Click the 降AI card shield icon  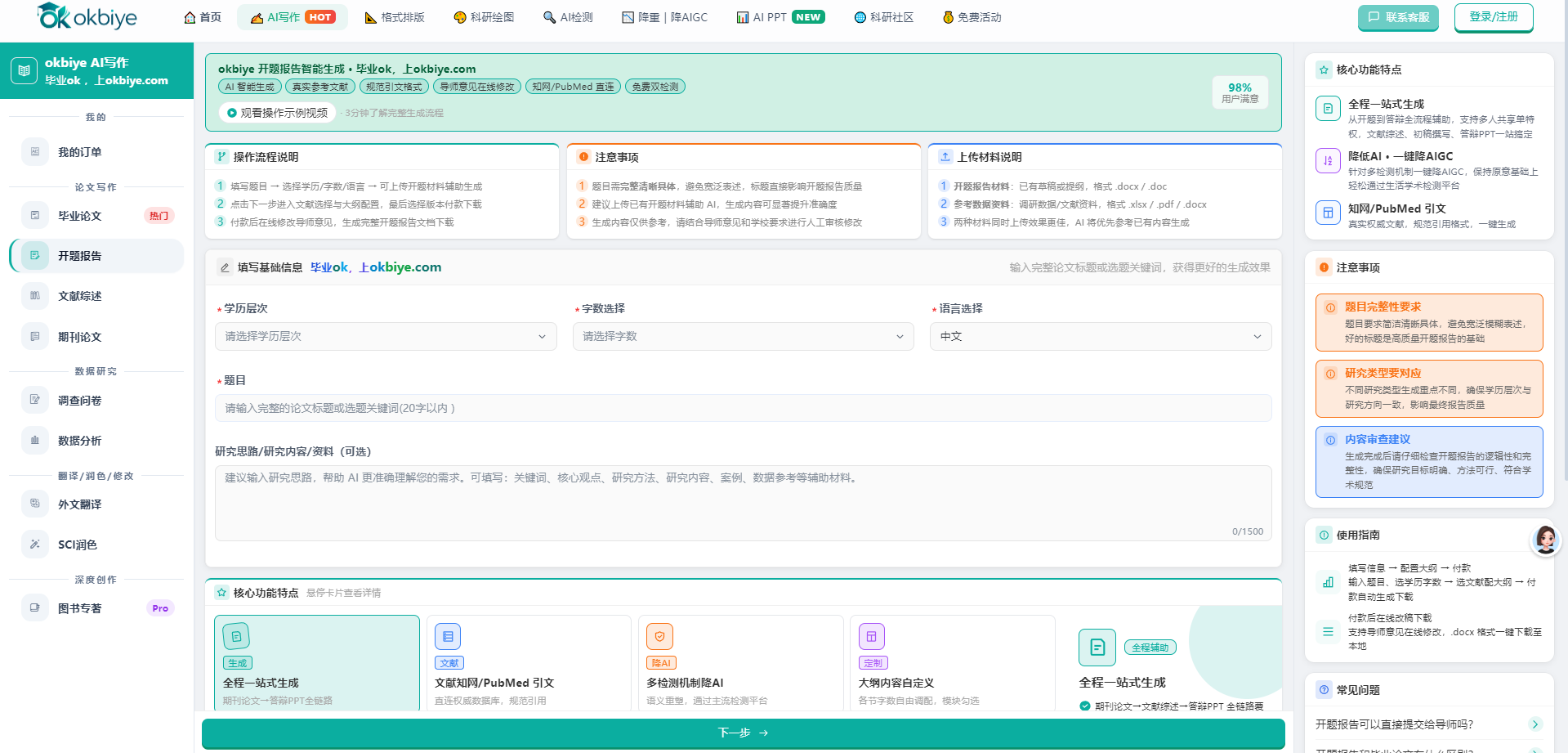[659, 636]
